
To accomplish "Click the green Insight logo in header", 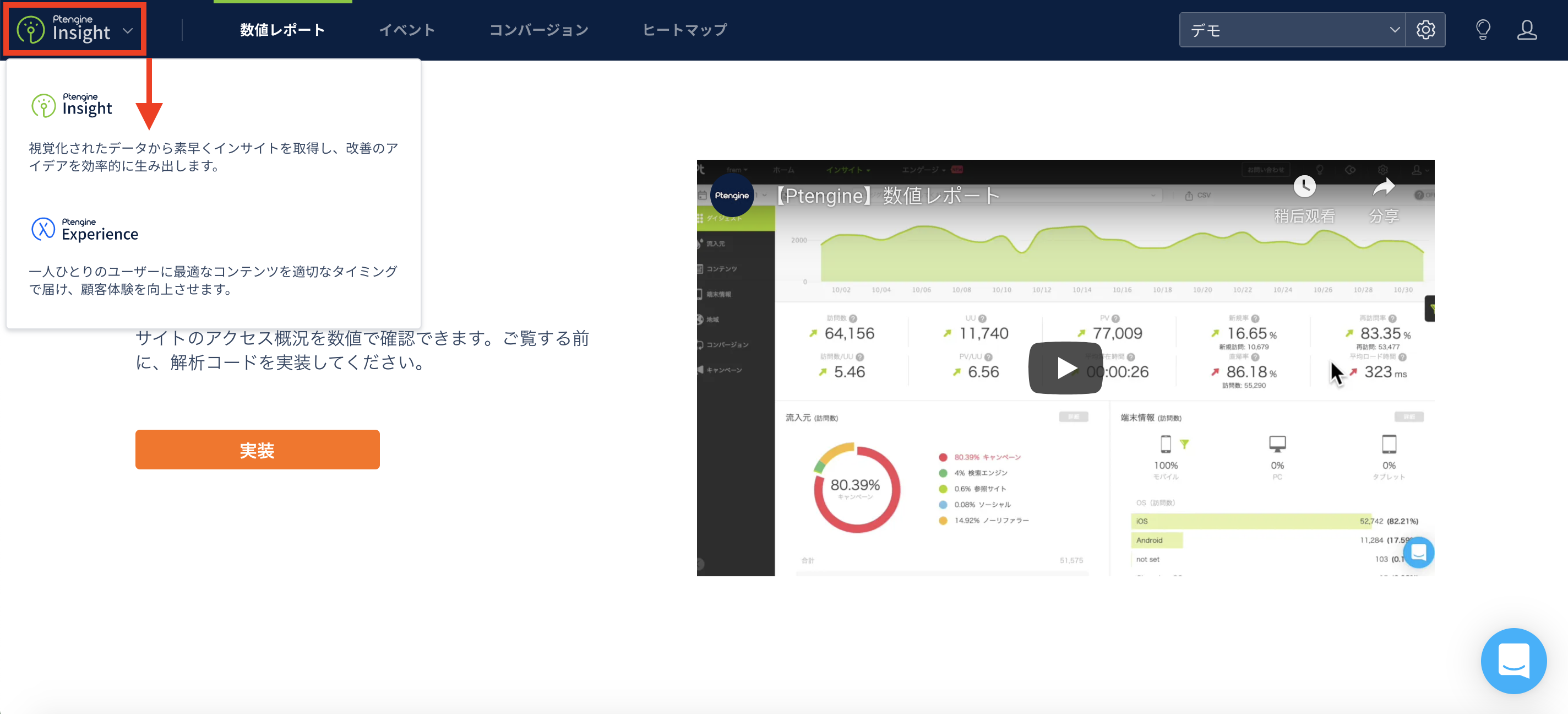I will click(30, 30).
